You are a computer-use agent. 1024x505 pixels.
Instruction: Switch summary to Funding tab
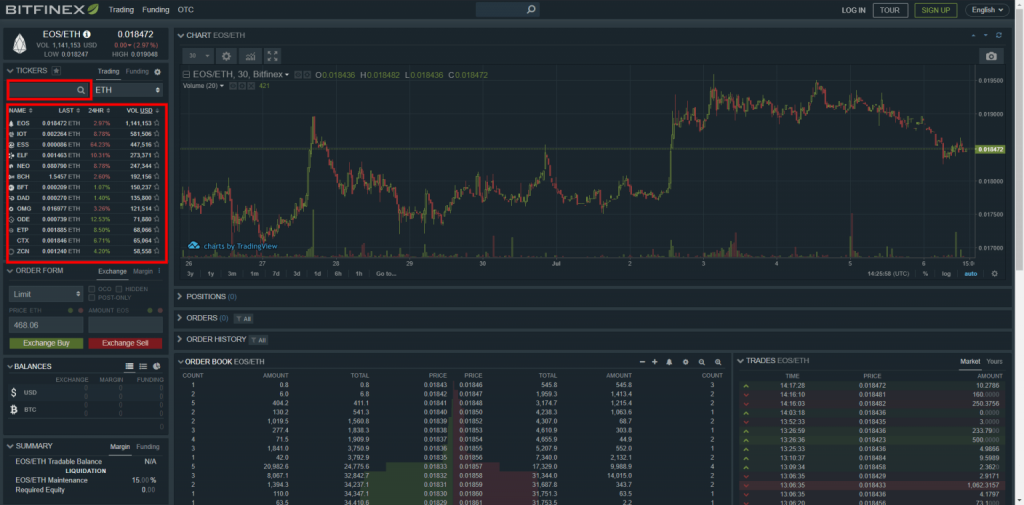point(148,447)
